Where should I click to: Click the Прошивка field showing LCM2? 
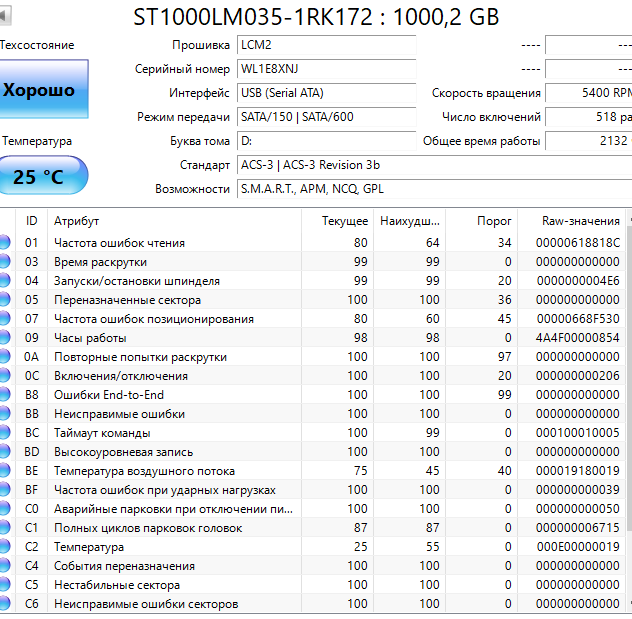click(326, 45)
